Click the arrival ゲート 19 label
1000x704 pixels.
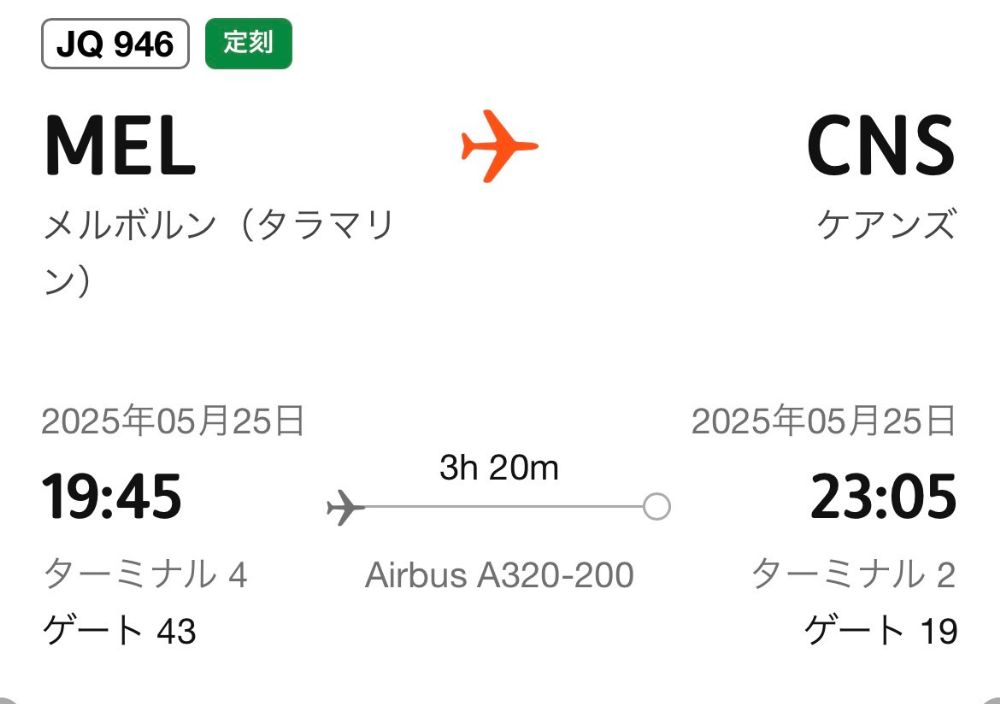point(881,630)
